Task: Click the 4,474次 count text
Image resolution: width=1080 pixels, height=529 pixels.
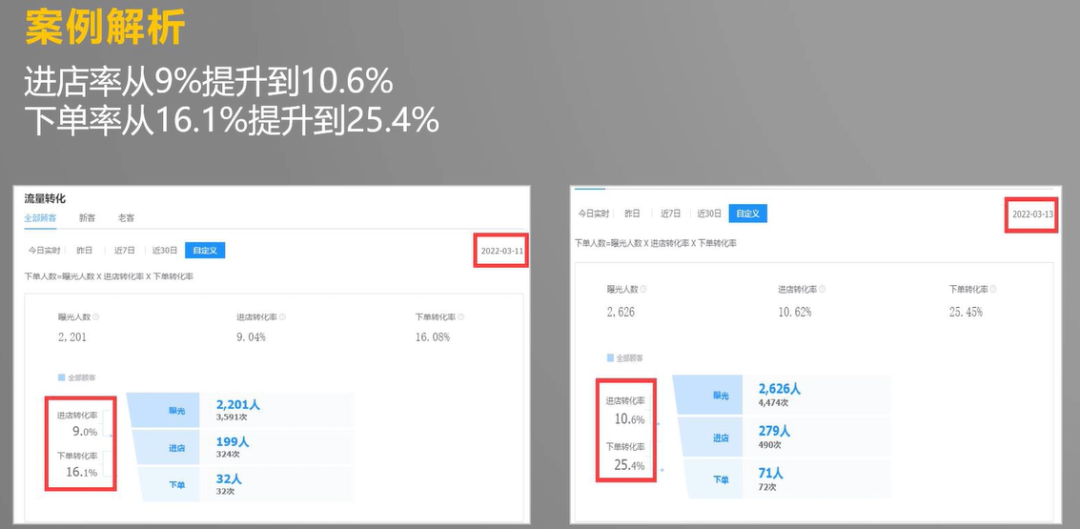Action: pyautogui.click(x=773, y=402)
